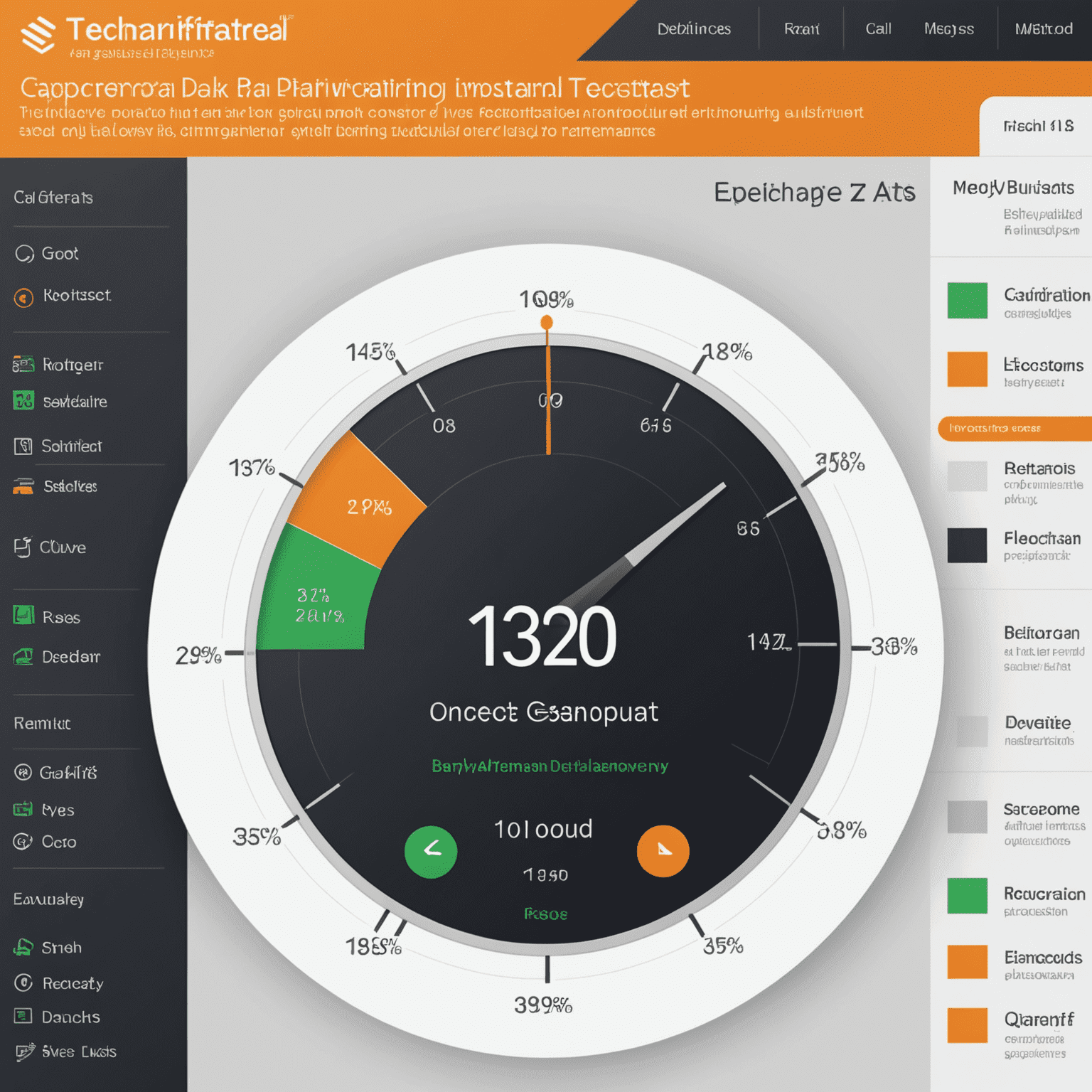Click the round icon beside Gaȟifś
The width and height of the screenshot is (1092, 1092).
pos(23,772)
